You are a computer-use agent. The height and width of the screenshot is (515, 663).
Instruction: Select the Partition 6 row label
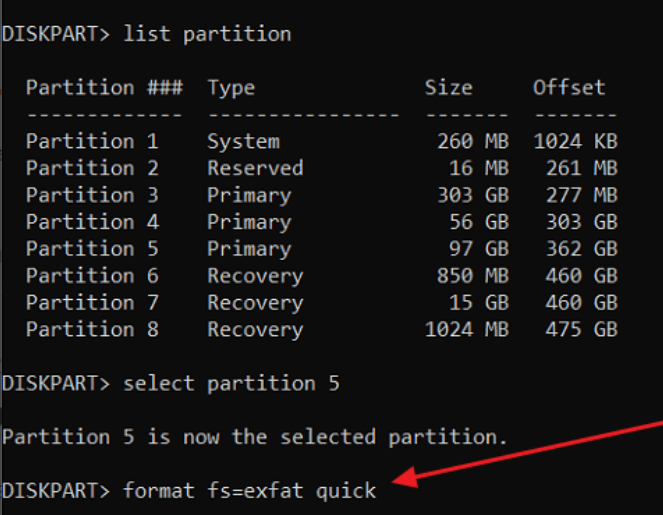pos(92,276)
